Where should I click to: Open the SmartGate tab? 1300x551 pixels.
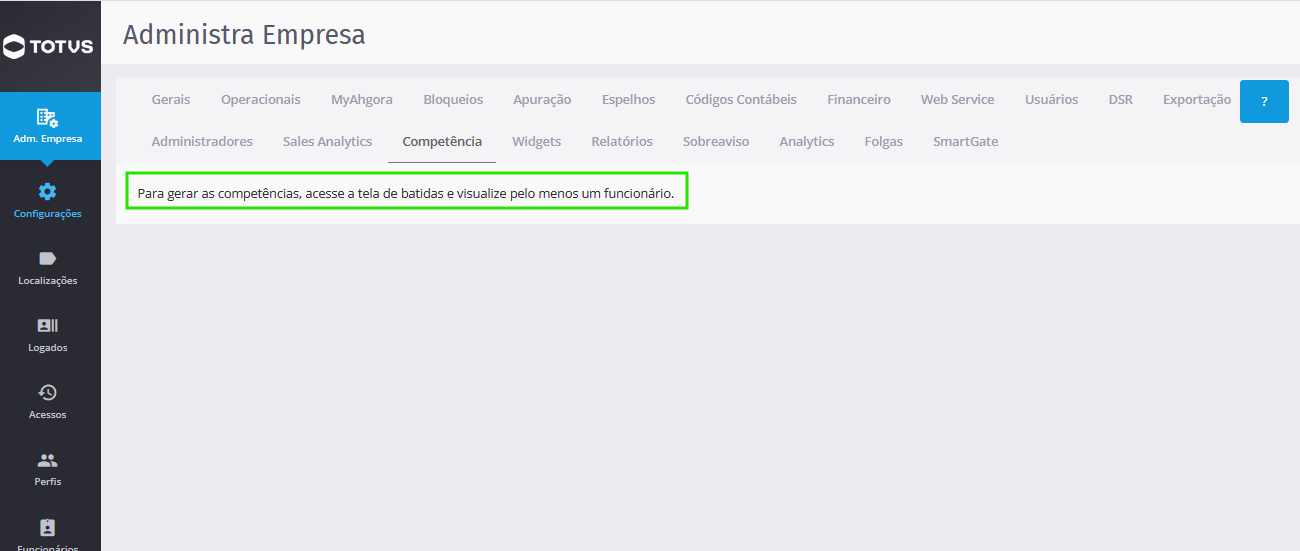coord(966,141)
